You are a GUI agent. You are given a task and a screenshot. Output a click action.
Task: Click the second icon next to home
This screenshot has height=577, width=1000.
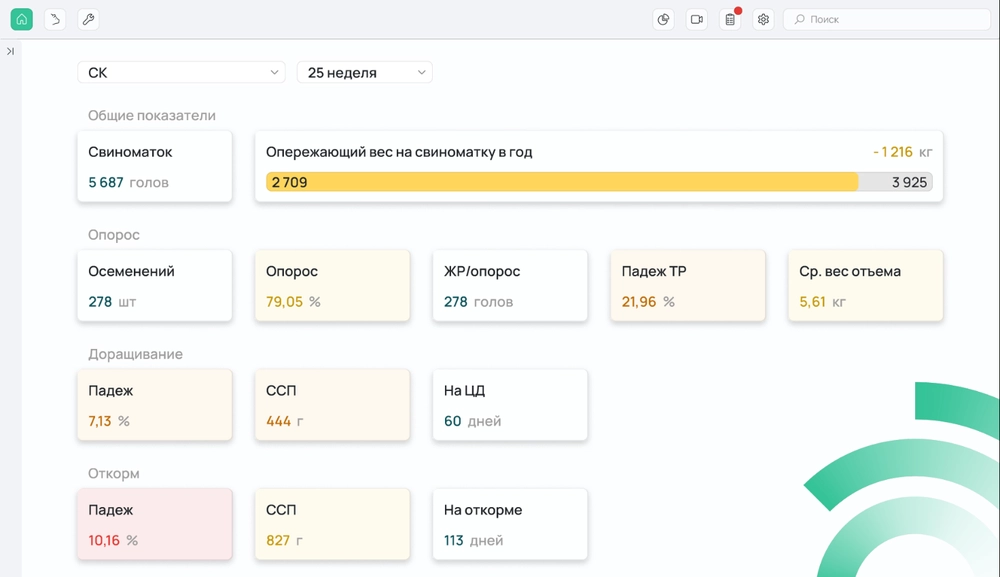[x=55, y=19]
